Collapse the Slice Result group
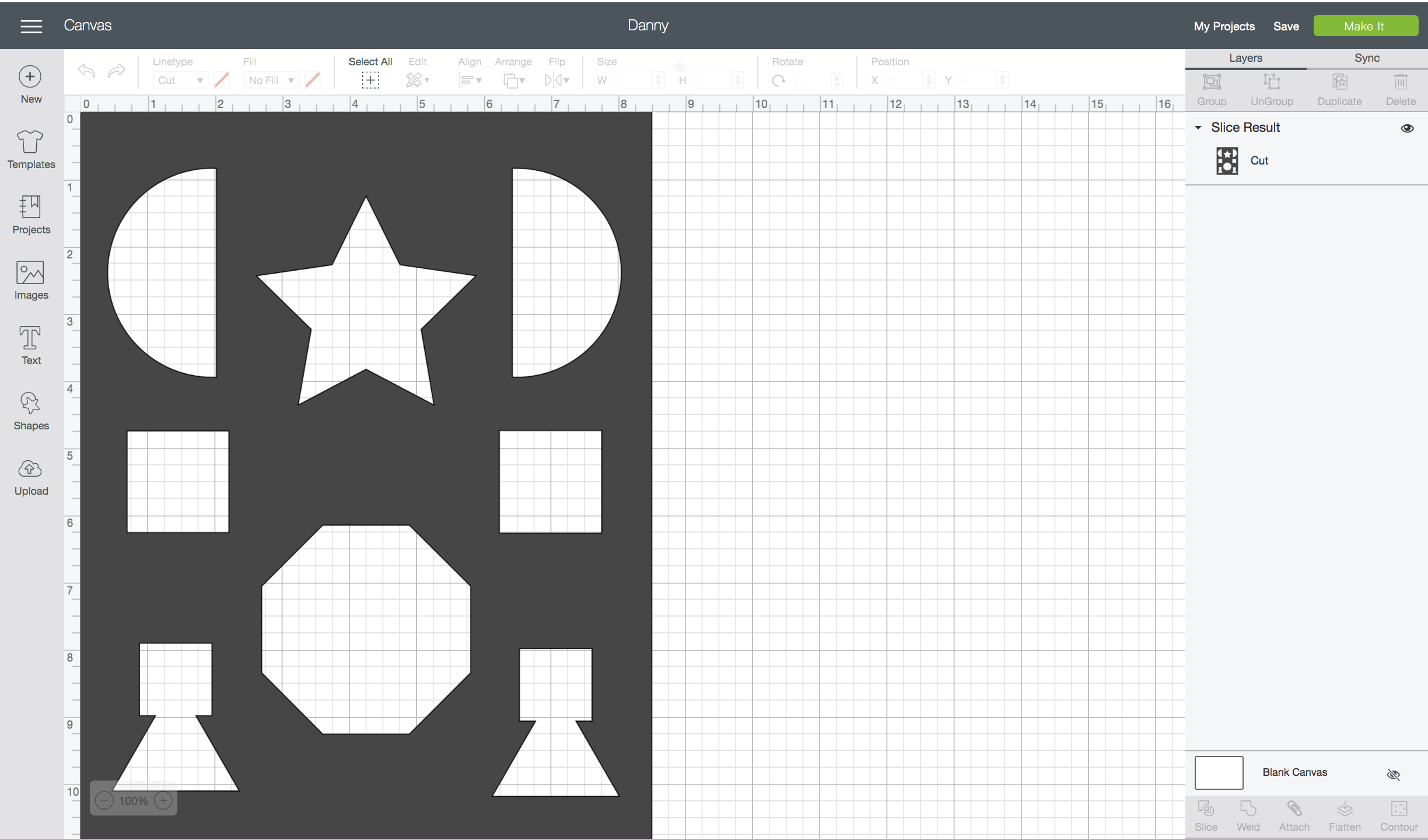The width and height of the screenshot is (1428, 840). coord(1198,128)
